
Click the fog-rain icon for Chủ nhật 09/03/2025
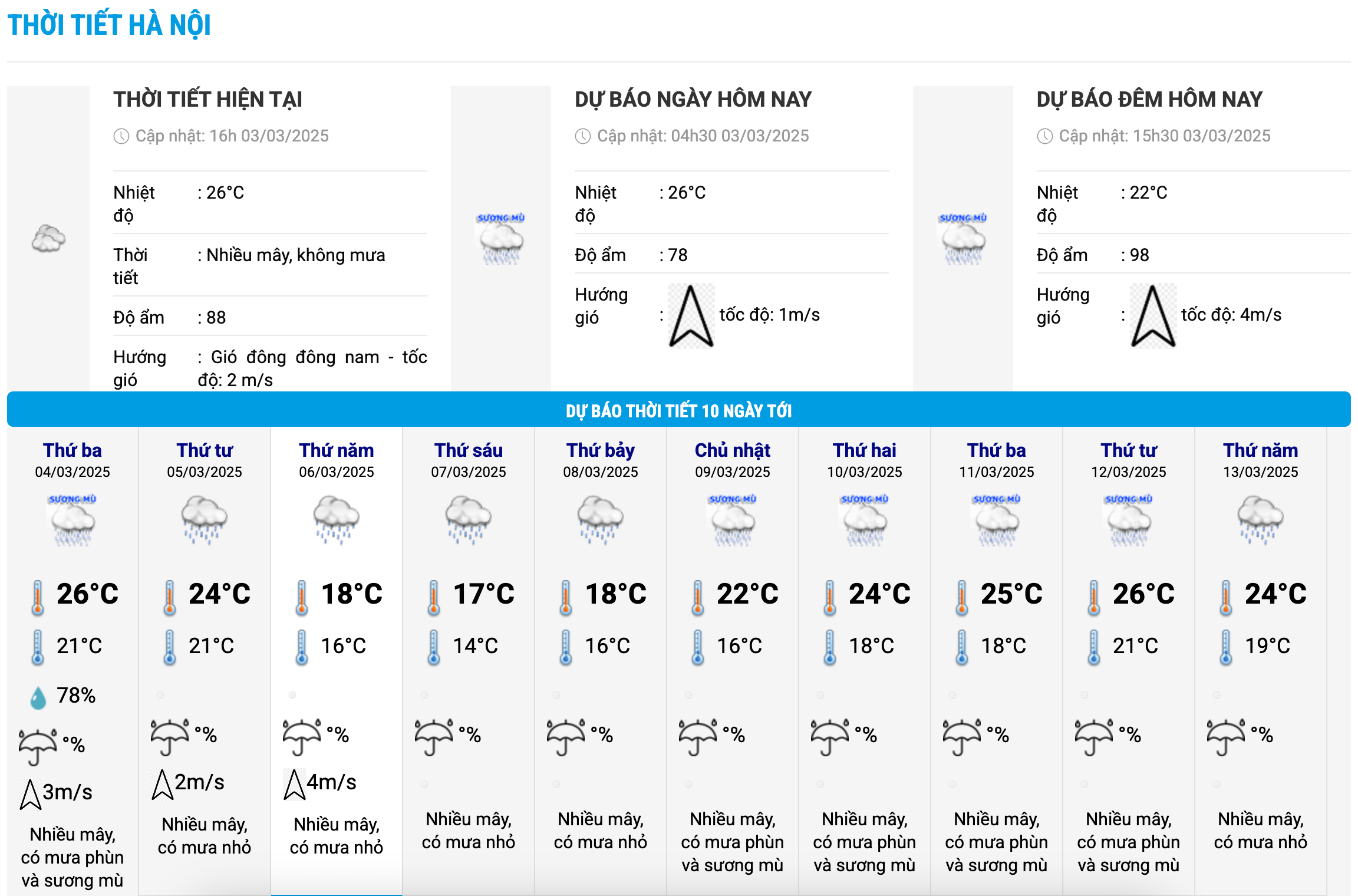coord(732,520)
